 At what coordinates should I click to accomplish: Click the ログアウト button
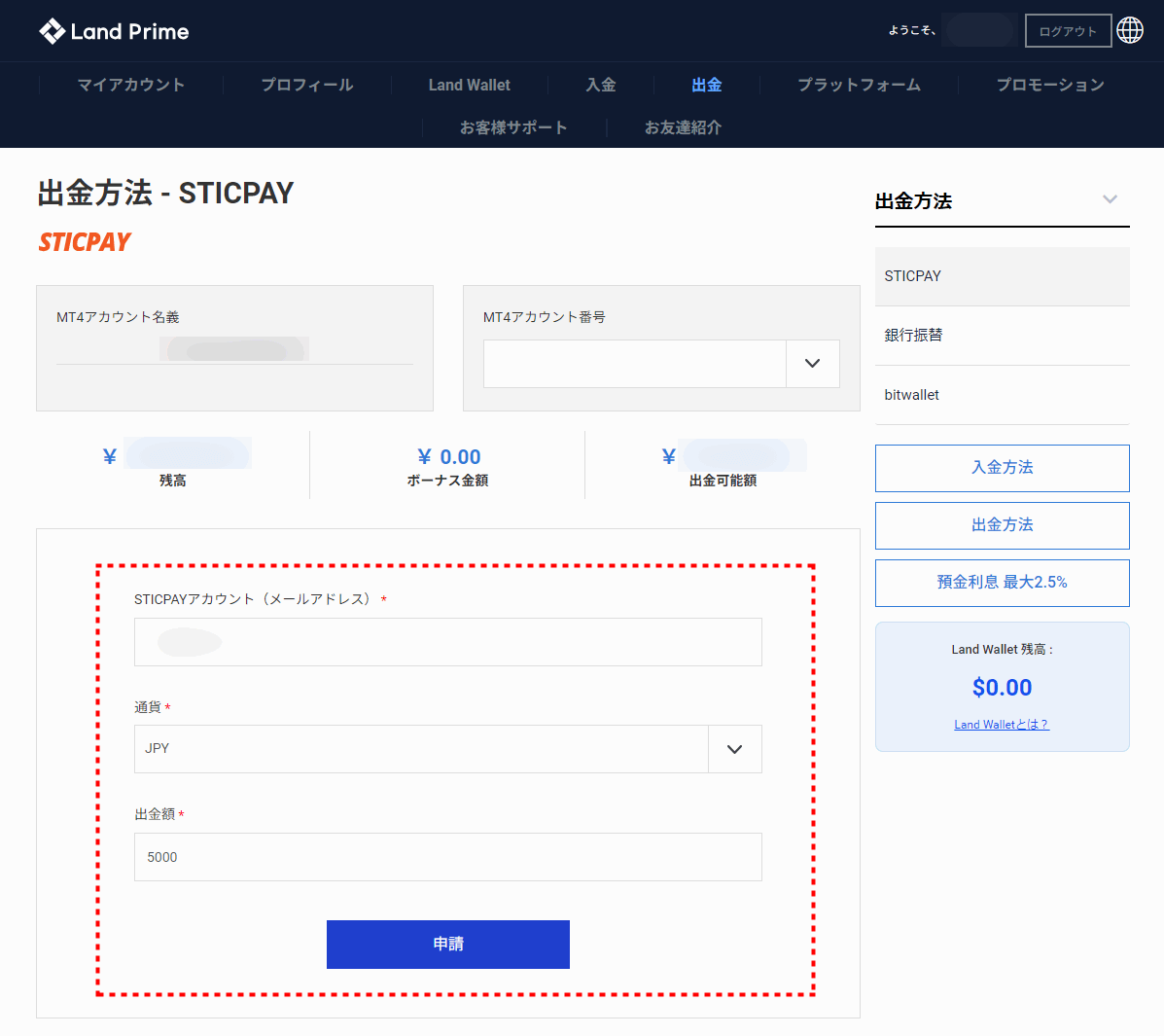point(1068,31)
